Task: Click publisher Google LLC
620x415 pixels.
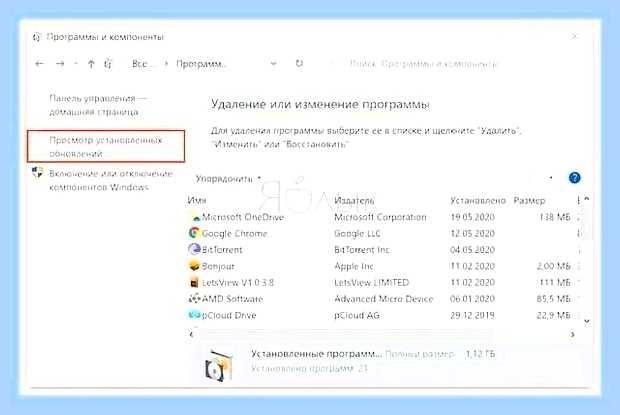Action: click(357, 234)
